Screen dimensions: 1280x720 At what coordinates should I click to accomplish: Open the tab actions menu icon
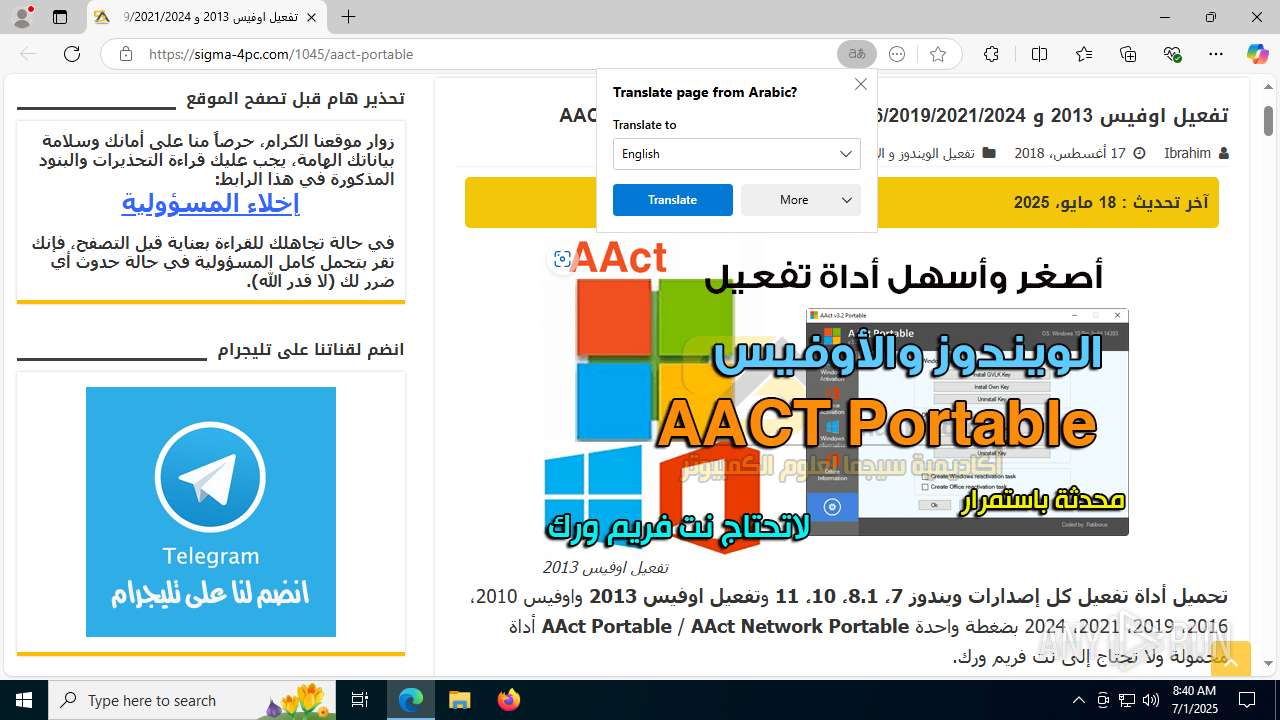[x=60, y=17]
